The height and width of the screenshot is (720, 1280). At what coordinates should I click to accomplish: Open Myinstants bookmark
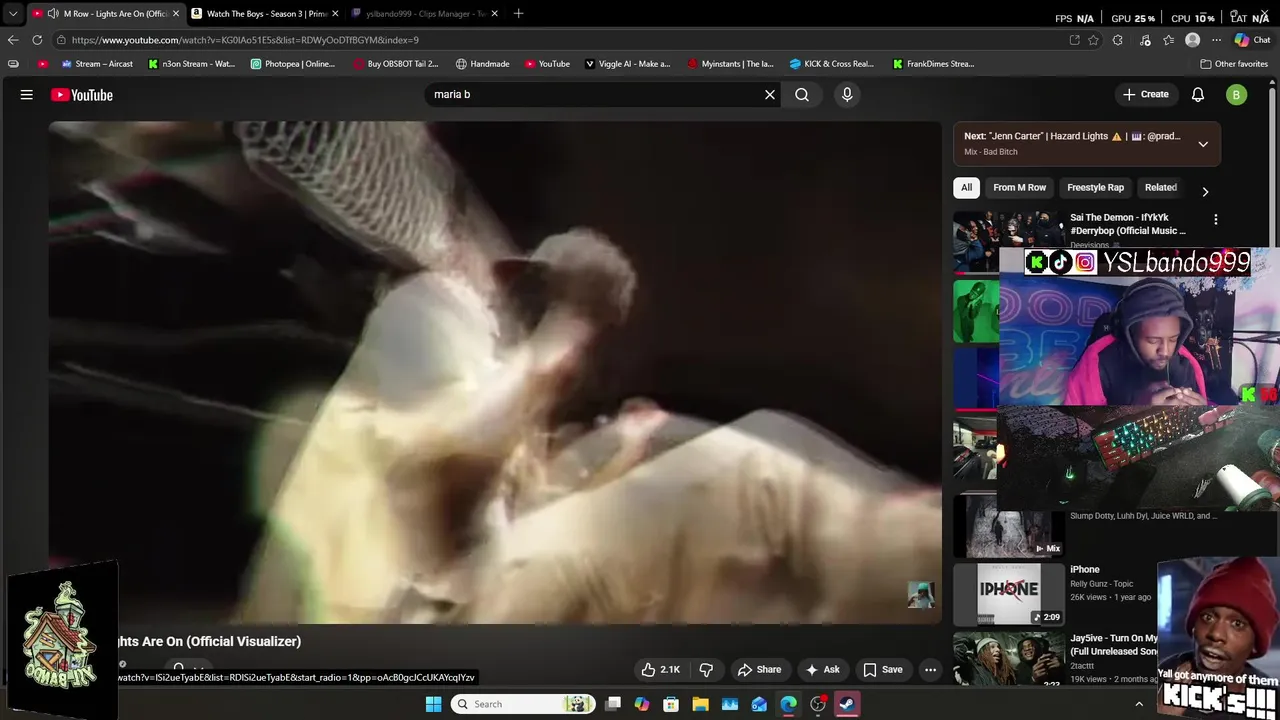point(730,64)
